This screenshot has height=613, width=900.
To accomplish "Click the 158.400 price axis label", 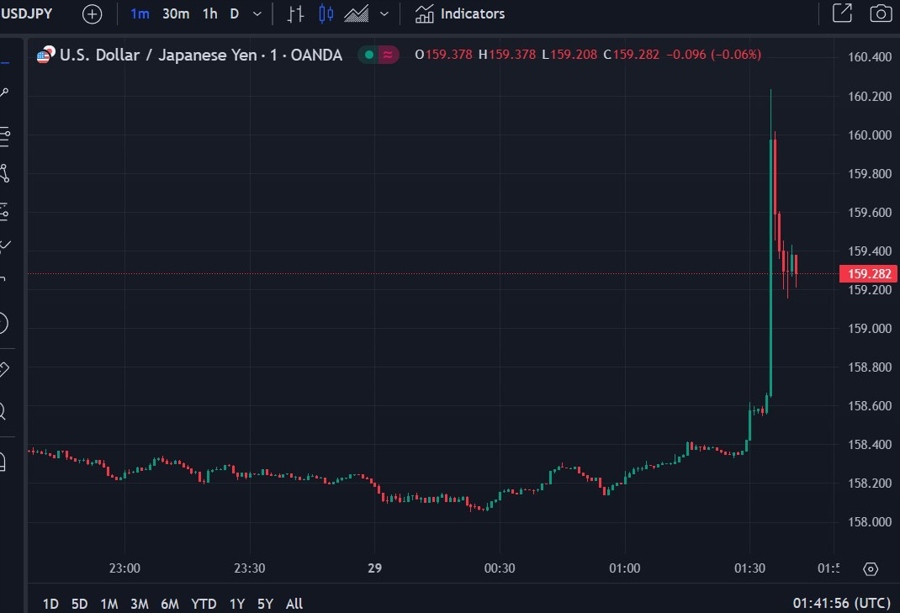I will pos(870,444).
